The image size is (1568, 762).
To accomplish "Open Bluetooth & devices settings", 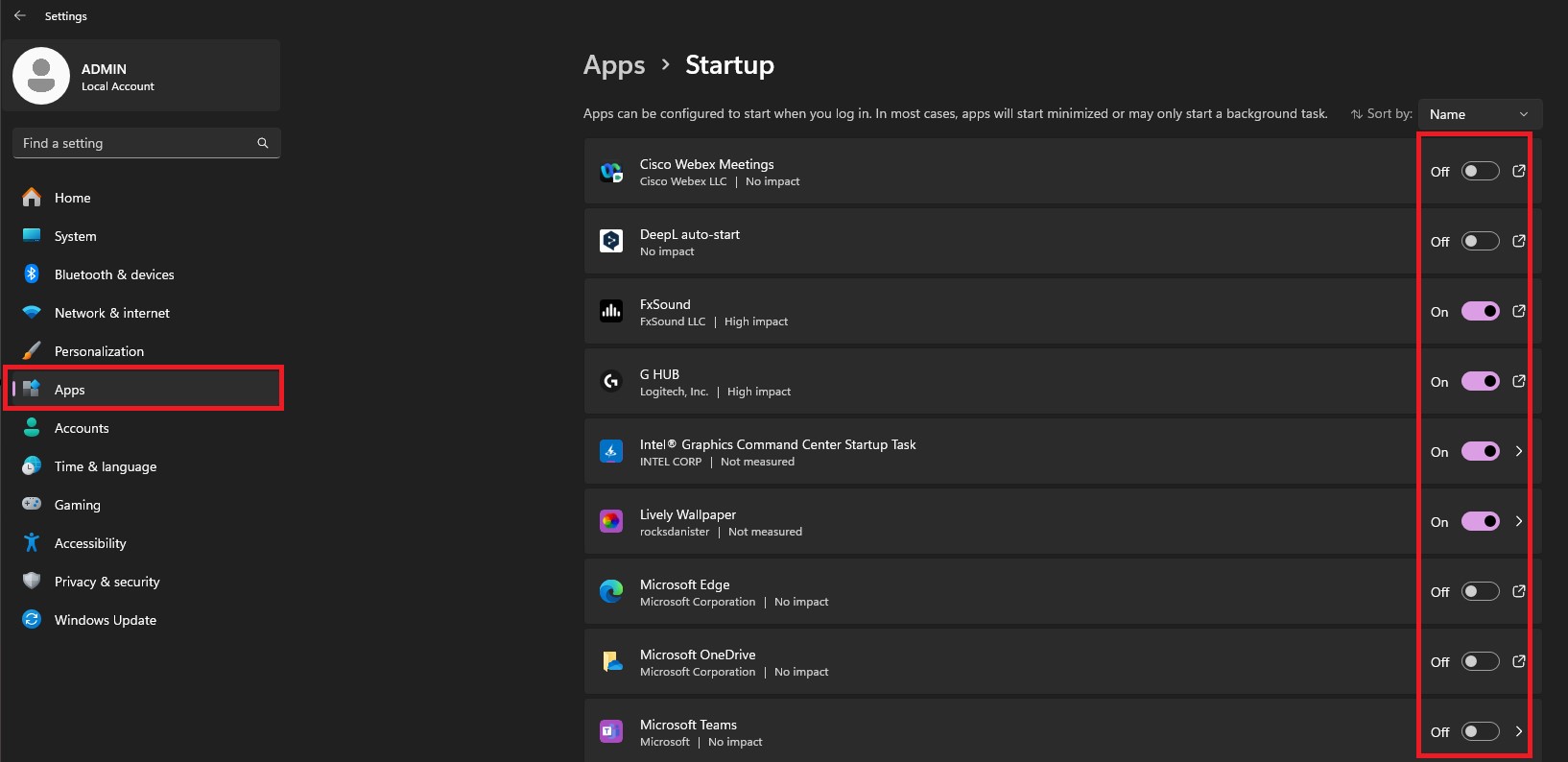I will point(146,274).
